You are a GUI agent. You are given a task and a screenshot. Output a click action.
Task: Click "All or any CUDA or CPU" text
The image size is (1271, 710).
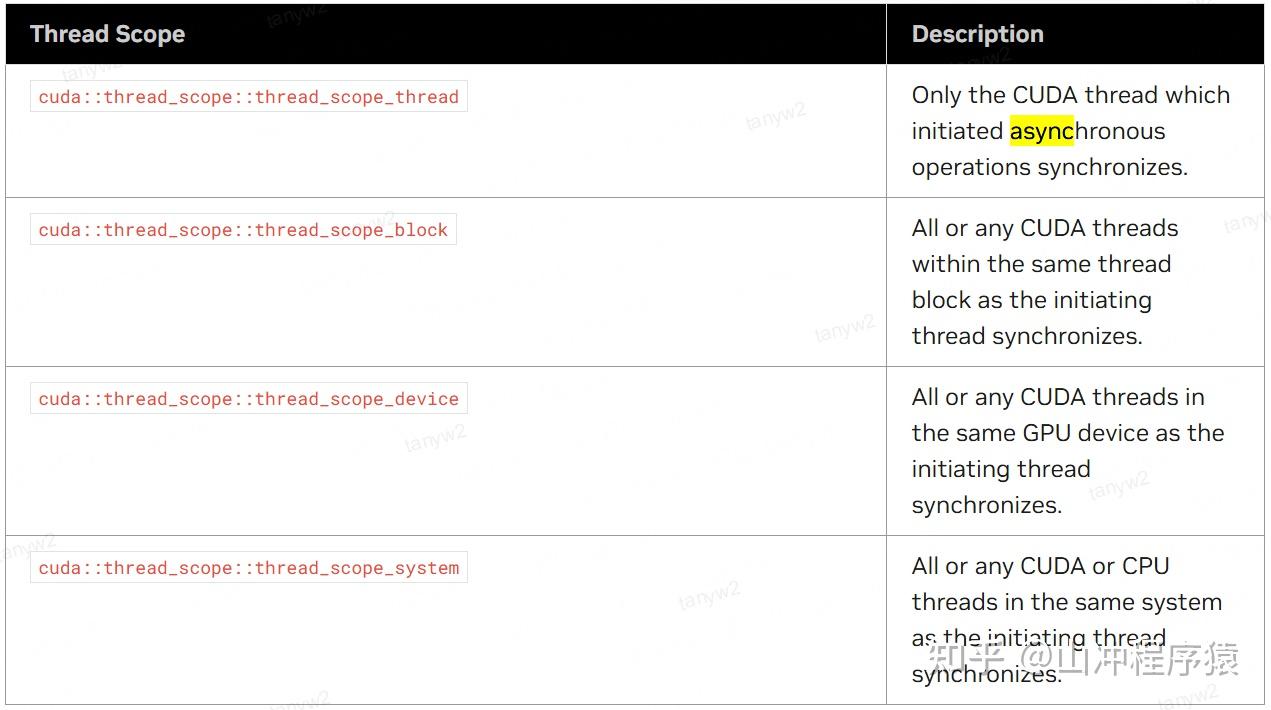click(1040, 566)
